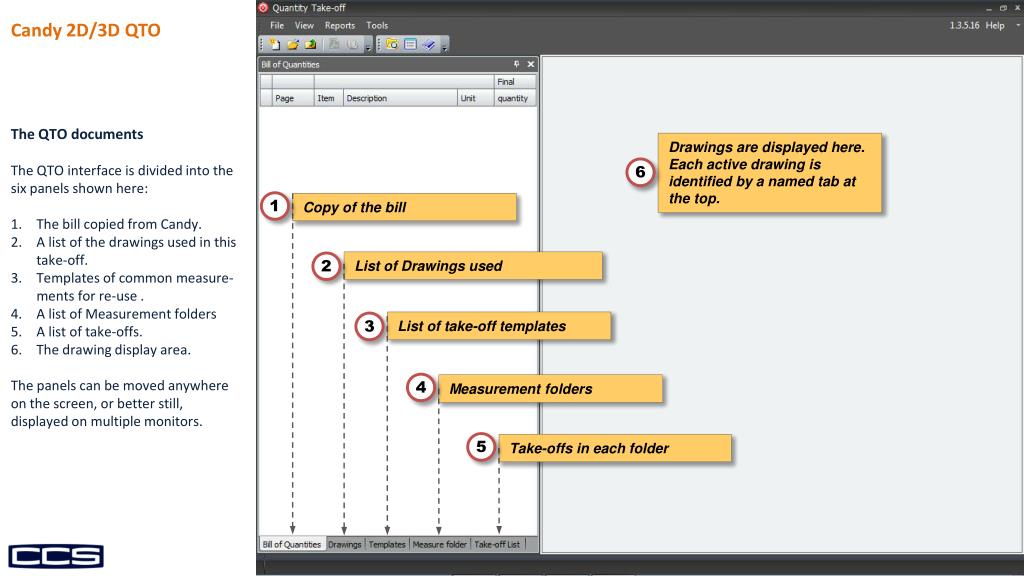Image resolution: width=1024 pixels, height=576 pixels.
Task: Click the Final quantity column header
Action: coord(515,90)
